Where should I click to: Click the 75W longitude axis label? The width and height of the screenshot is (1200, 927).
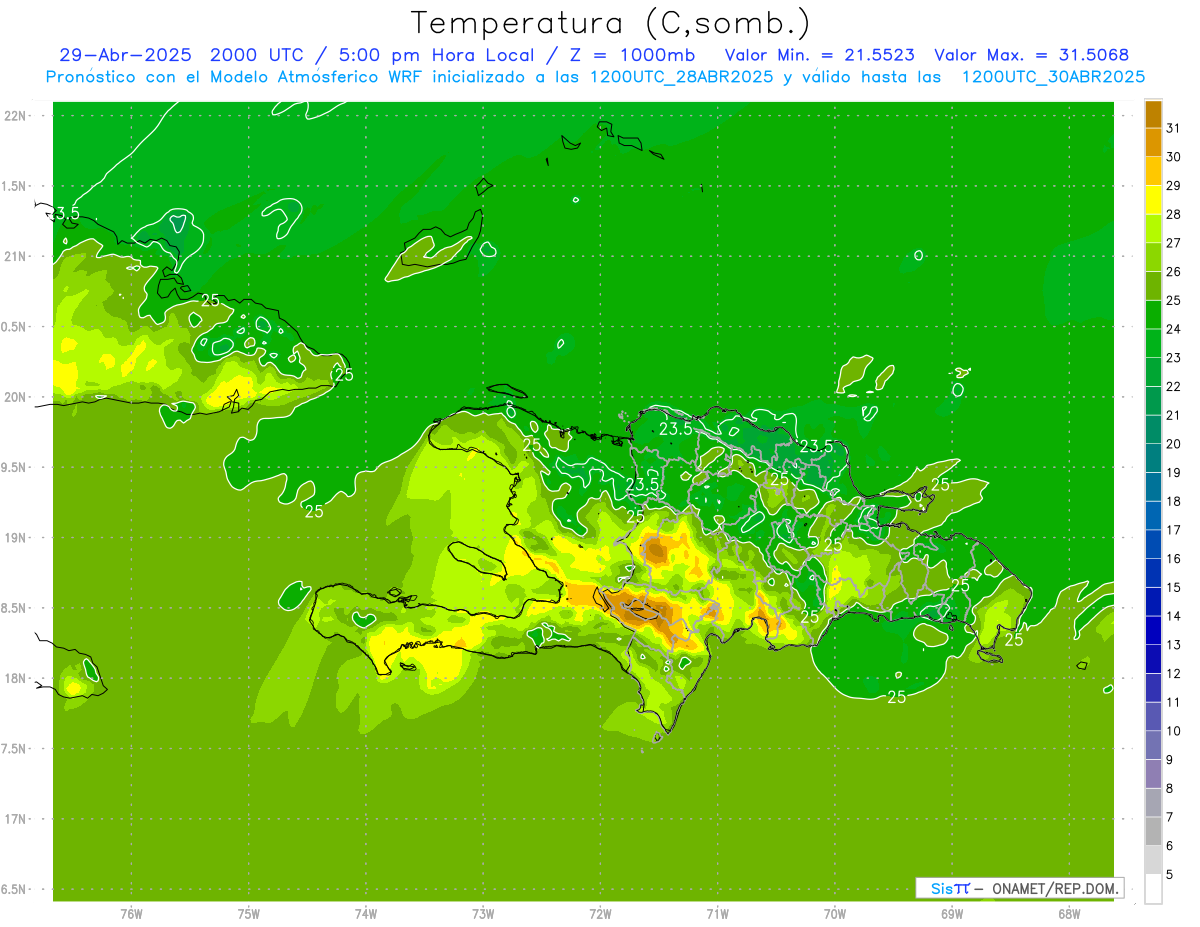pos(249,913)
